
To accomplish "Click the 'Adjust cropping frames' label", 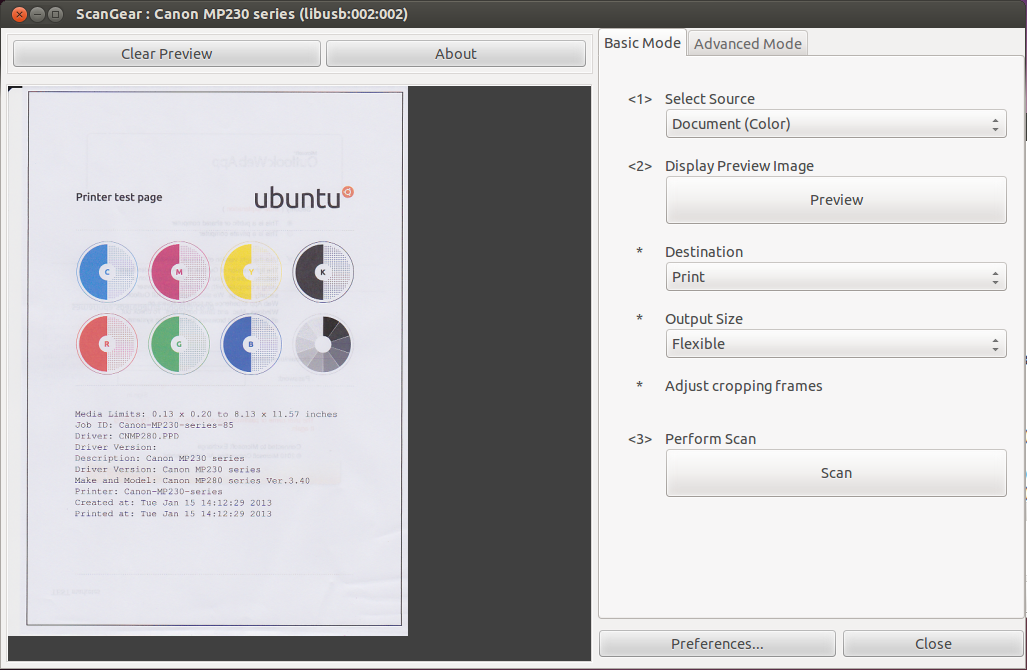I will pyautogui.click(x=743, y=386).
